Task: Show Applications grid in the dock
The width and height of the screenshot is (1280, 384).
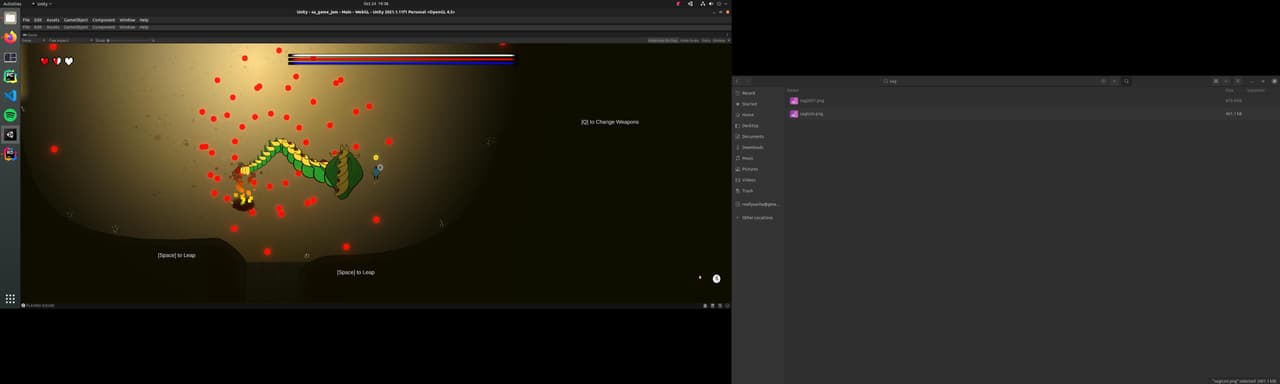Action: [x=10, y=298]
